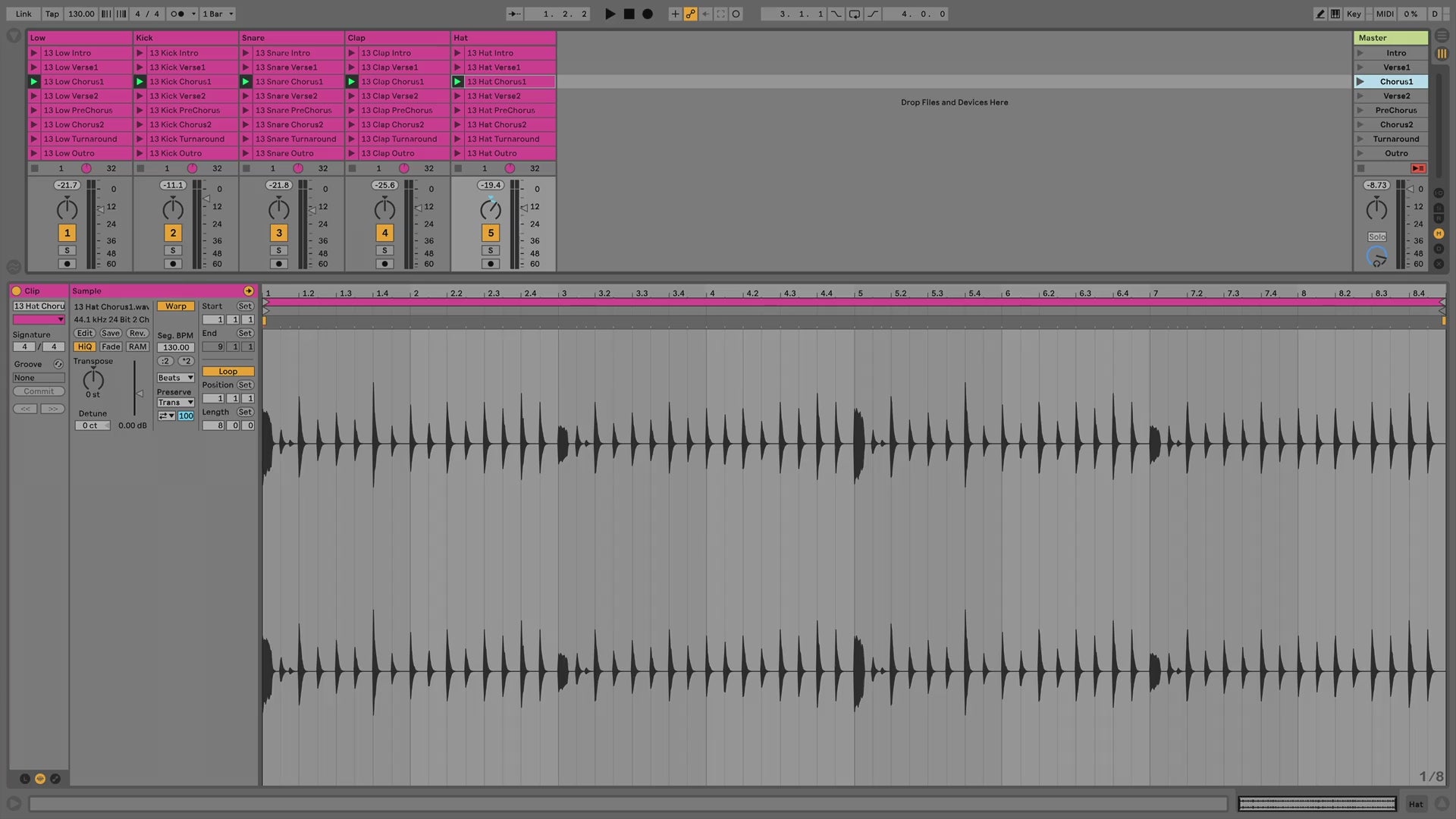Click the 130.00 tempo field
The width and height of the screenshot is (1456, 819).
81,14
